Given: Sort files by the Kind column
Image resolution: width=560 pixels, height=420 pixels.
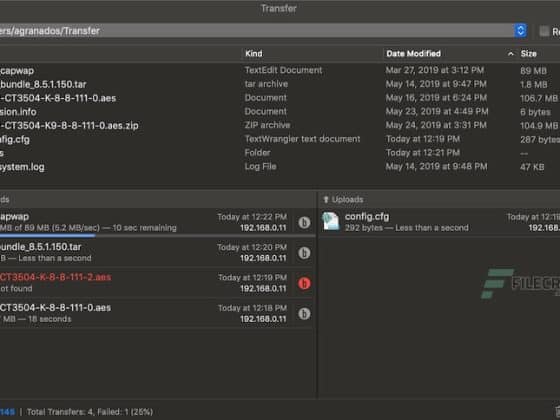Looking at the screenshot, I should click(x=254, y=54).
